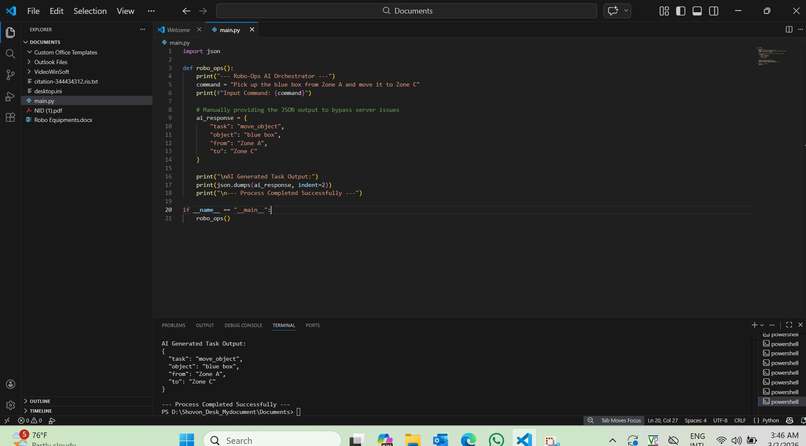Open the overflow menu after View

(x=151, y=11)
